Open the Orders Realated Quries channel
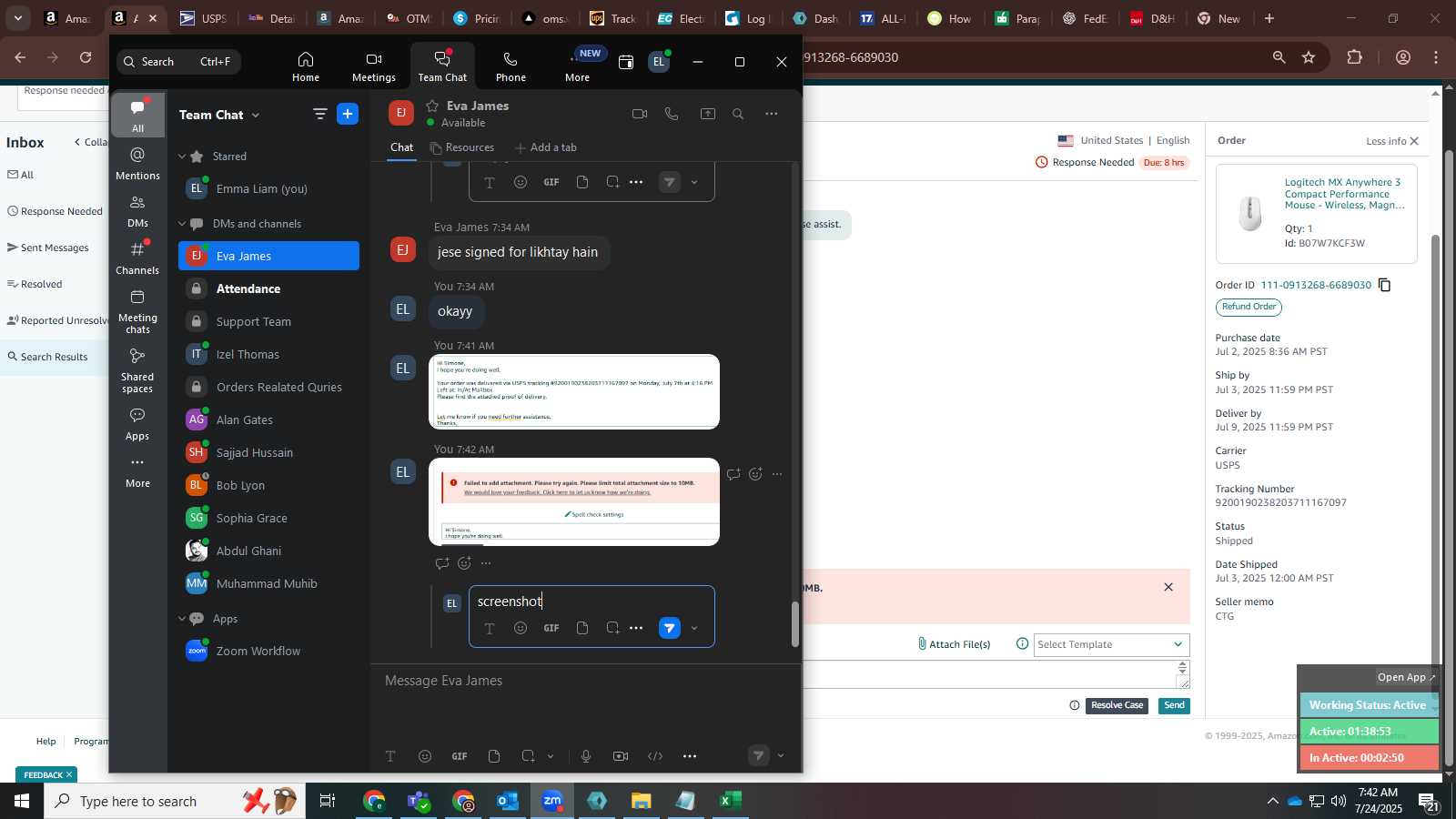1456x819 pixels. (268, 387)
